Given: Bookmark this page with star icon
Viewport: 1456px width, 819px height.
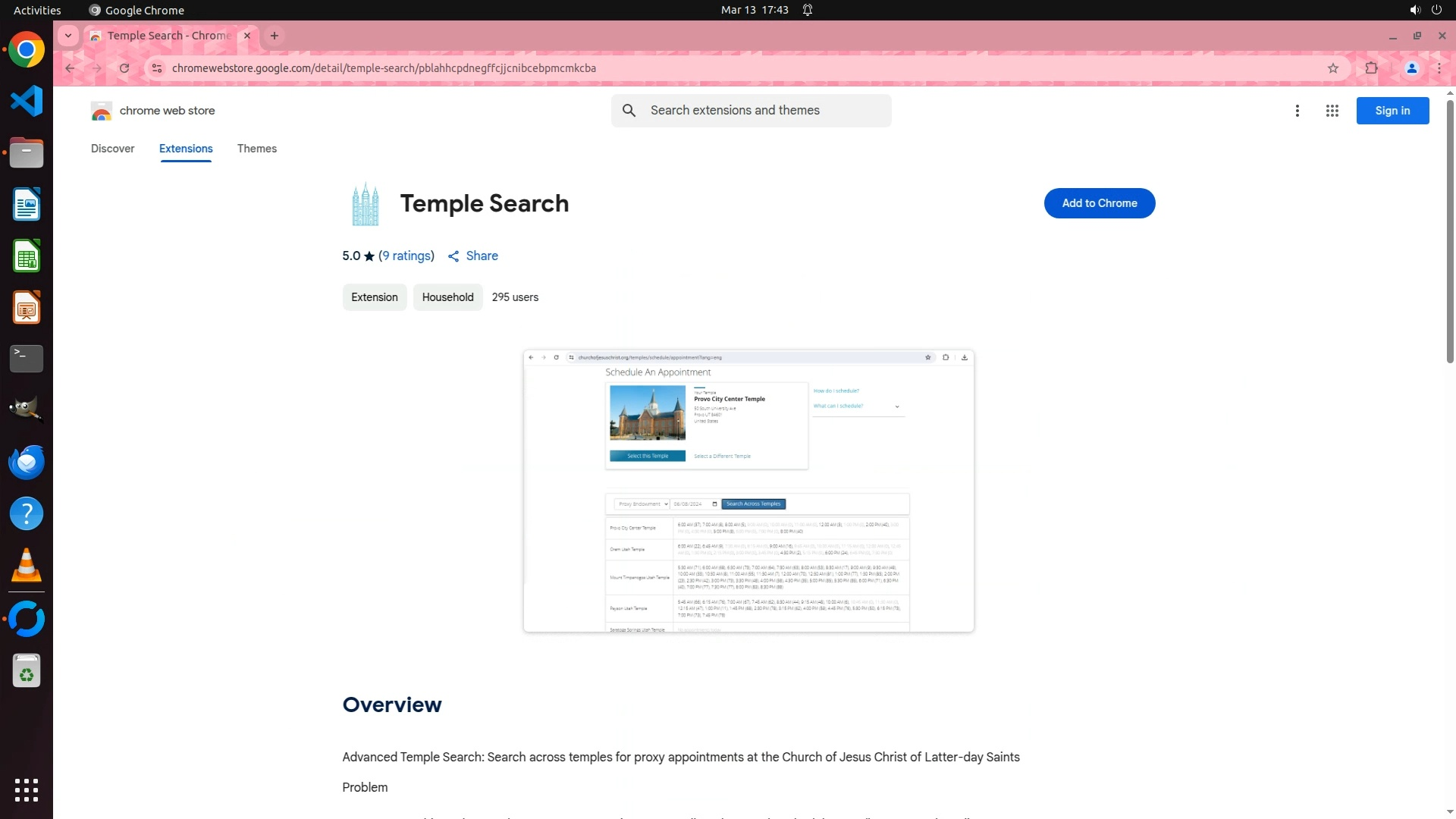Looking at the screenshot, I should [x=1333, y=68].
